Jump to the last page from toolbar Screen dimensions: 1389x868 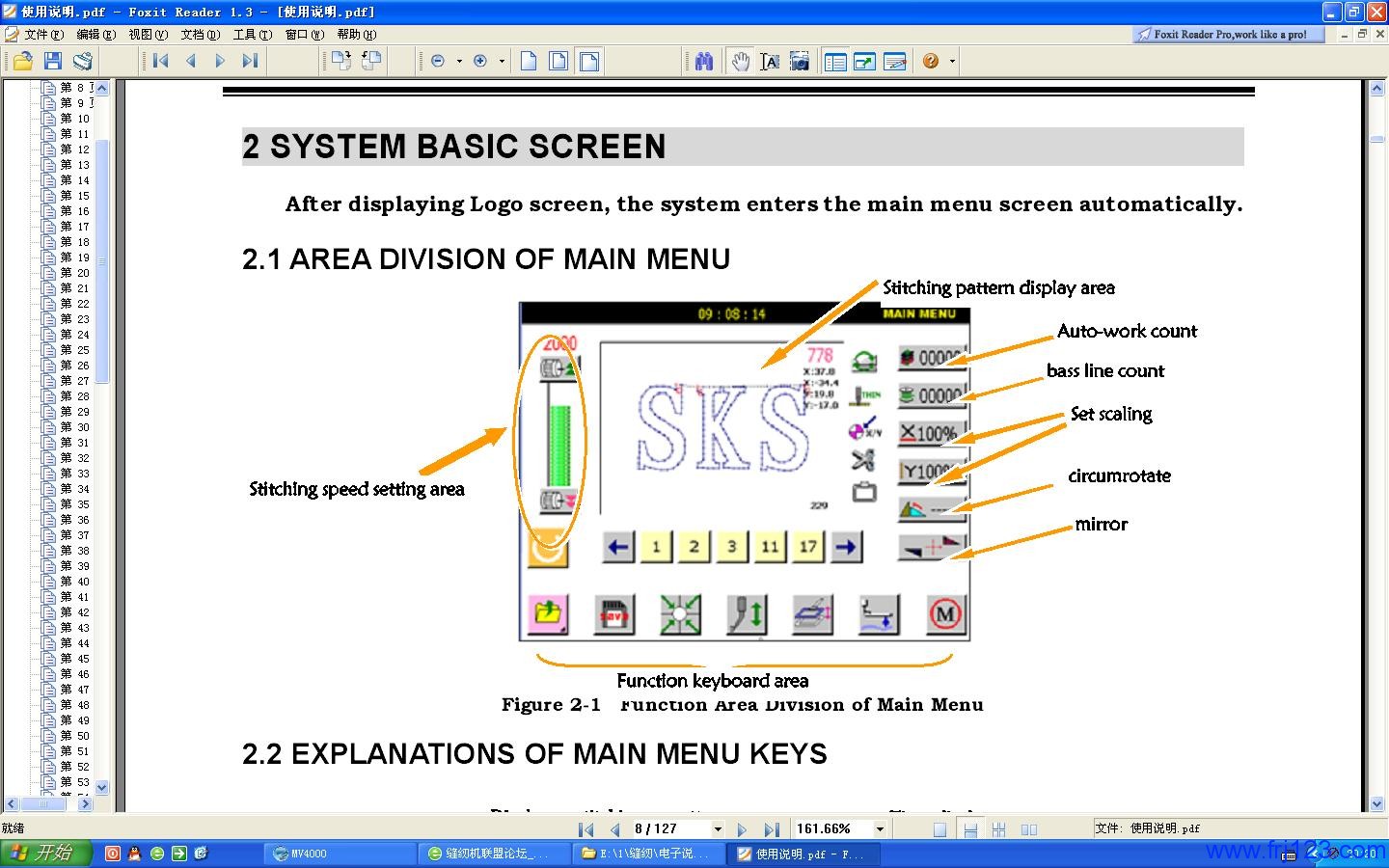tap(250, 61)
